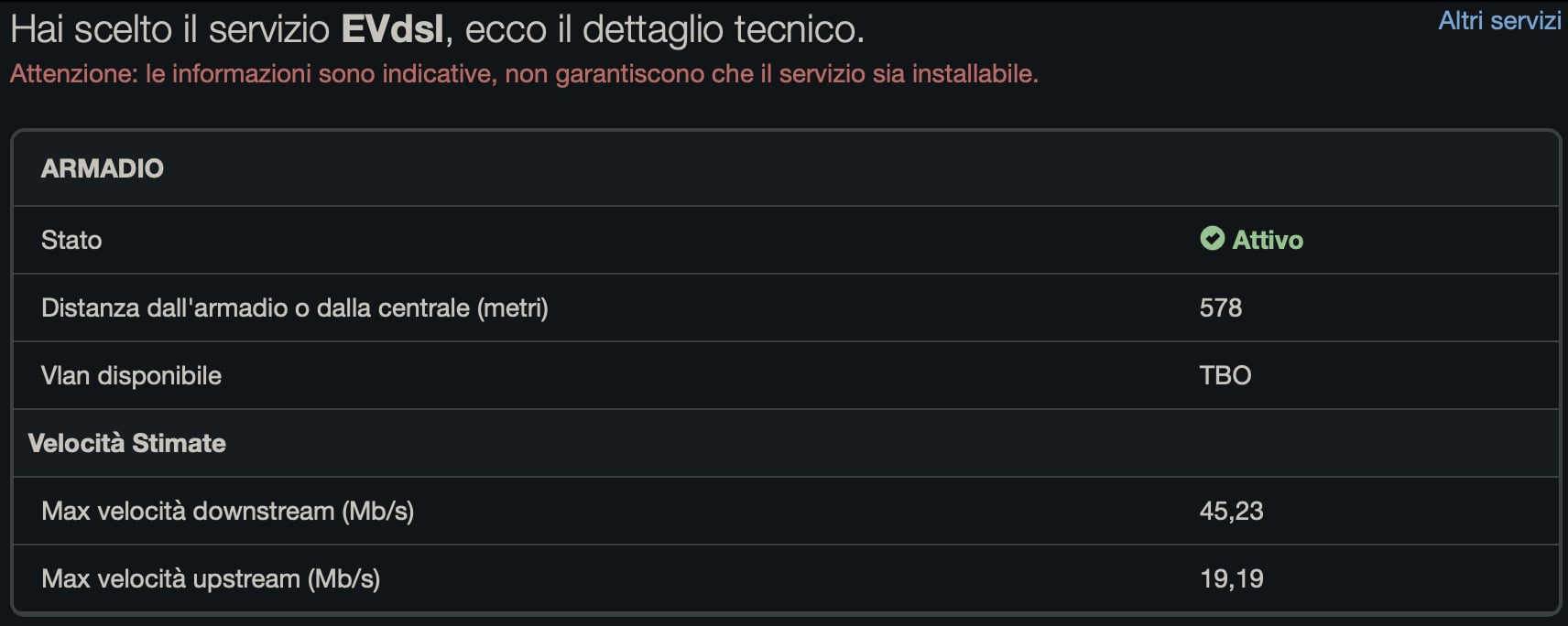The height and width of the screenshot is (626, 1568).
Task: Click the Stato row label
Action: click(x=71, y=240)
